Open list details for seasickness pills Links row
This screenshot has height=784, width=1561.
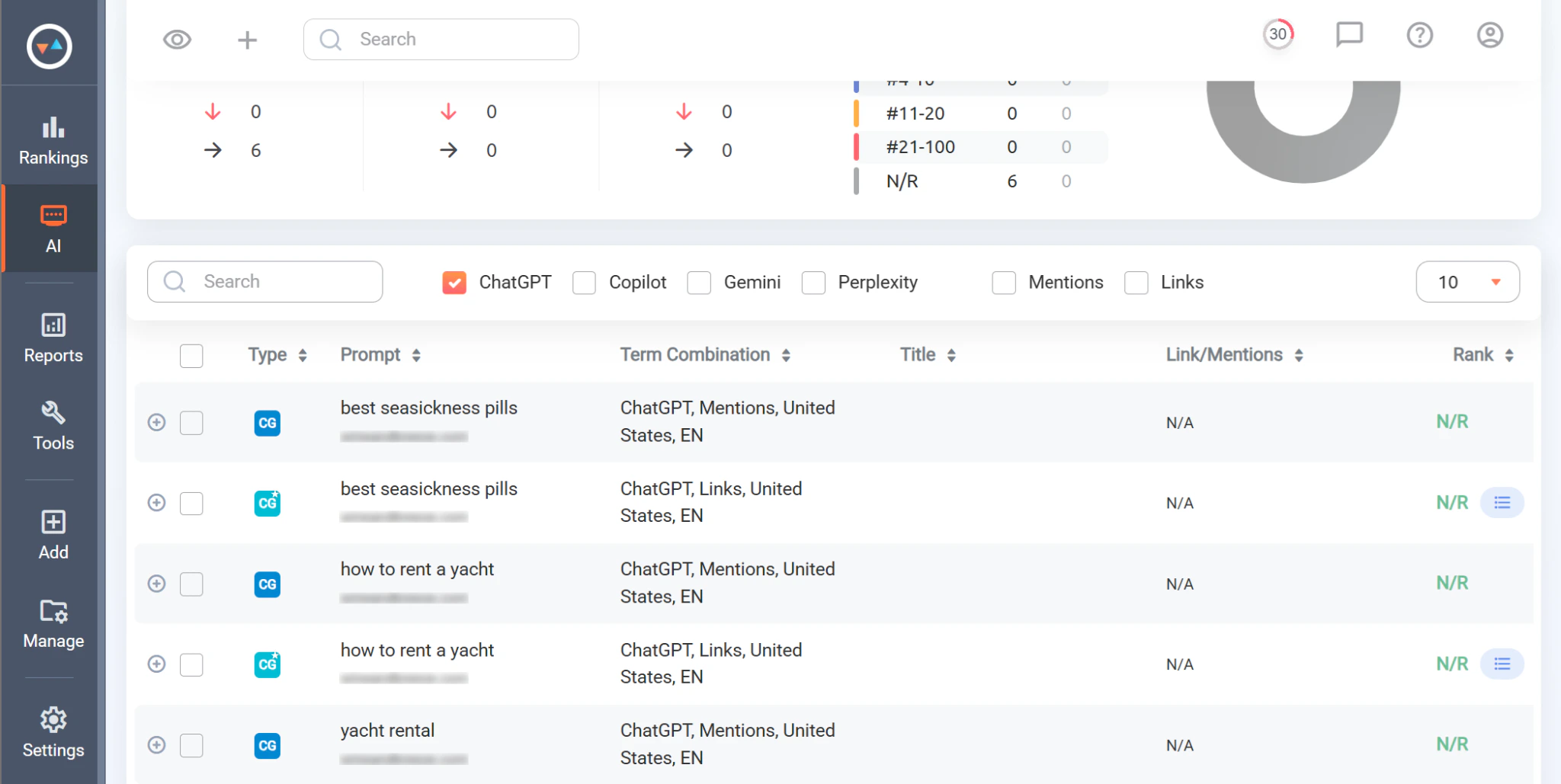(1502, 503)
